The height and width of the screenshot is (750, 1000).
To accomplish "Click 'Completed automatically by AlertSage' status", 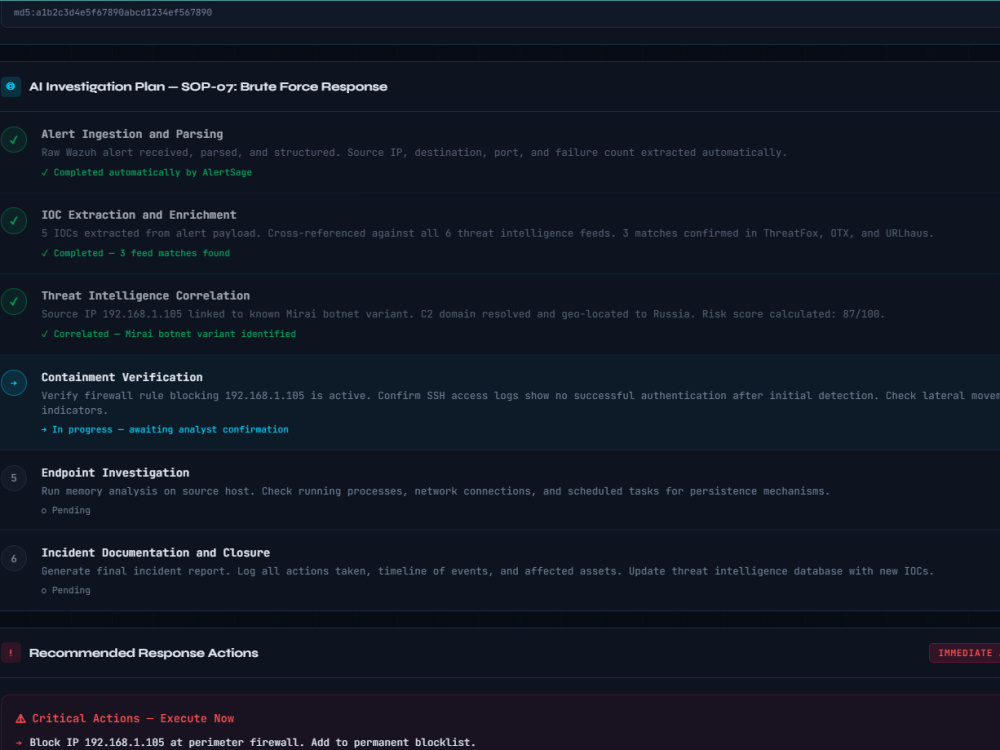I will click(x=147, y=172).
